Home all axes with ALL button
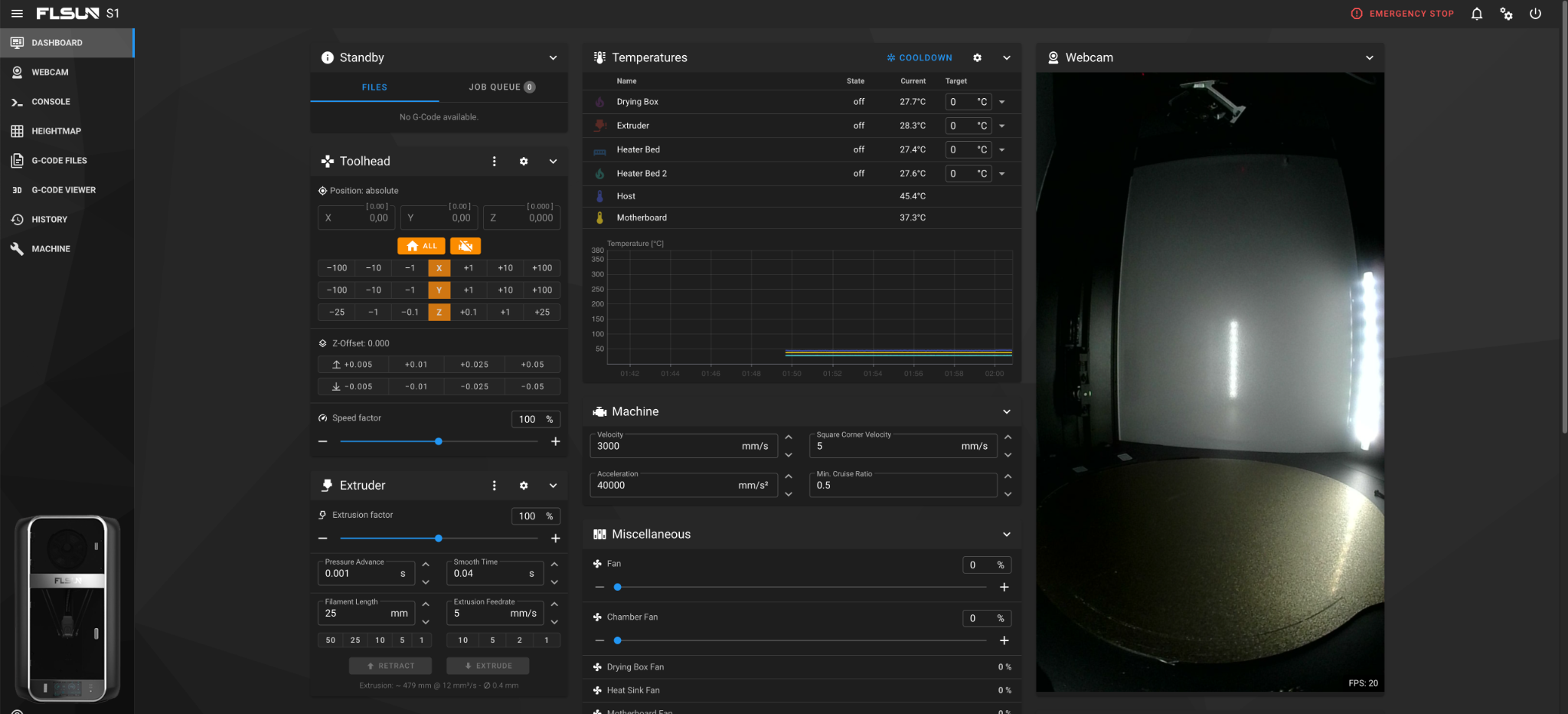 pos(422,246)
